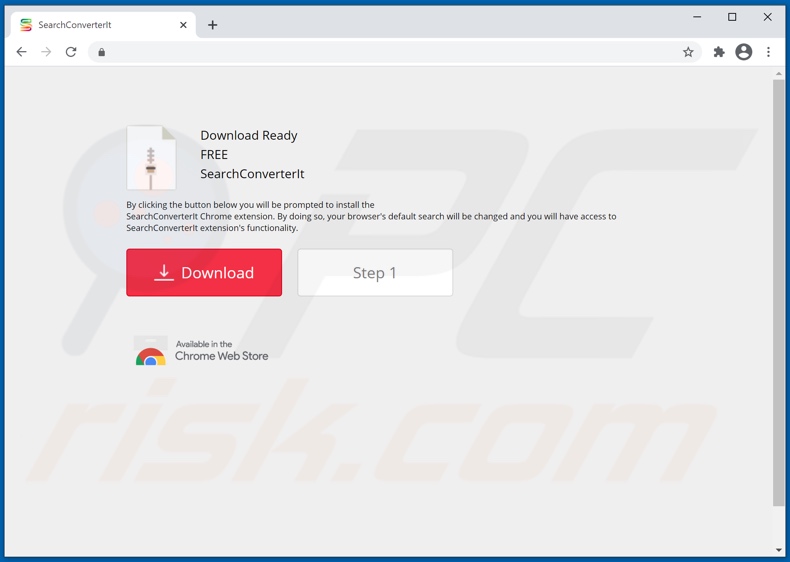
Task: Click the address bar field
Action: coord(393,52)
